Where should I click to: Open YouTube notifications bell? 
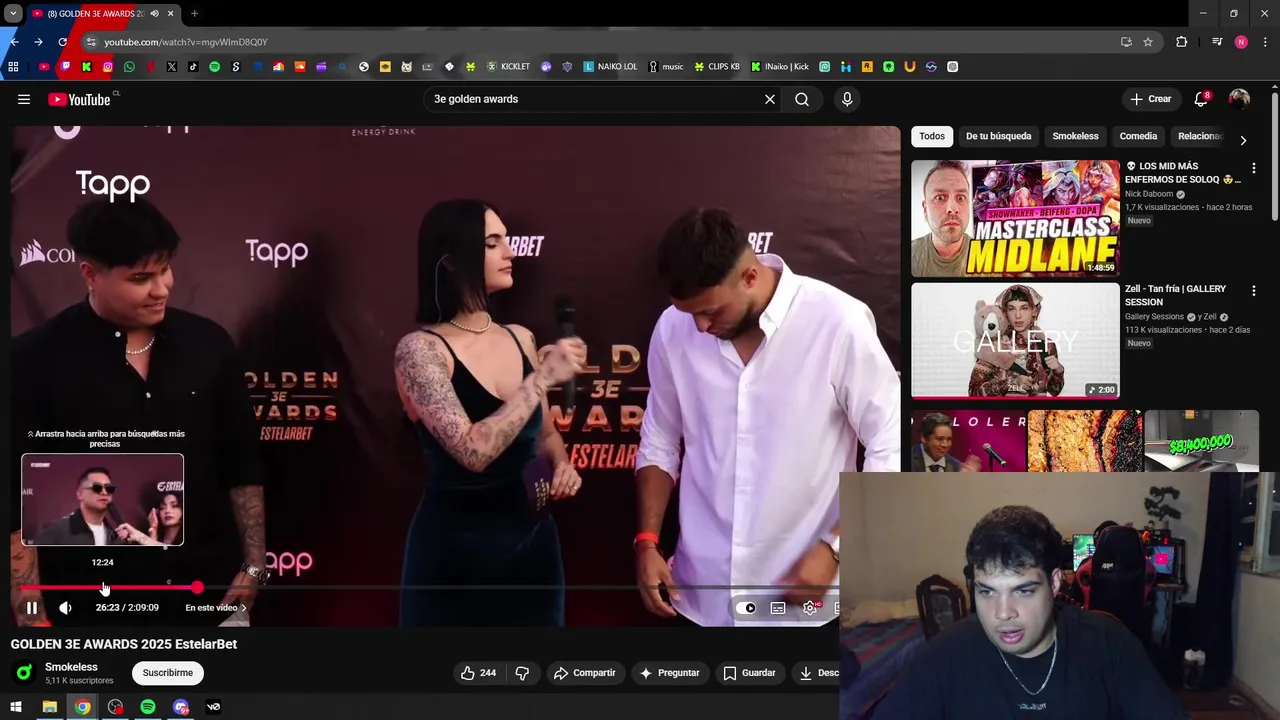click(x=1201, y=99)
